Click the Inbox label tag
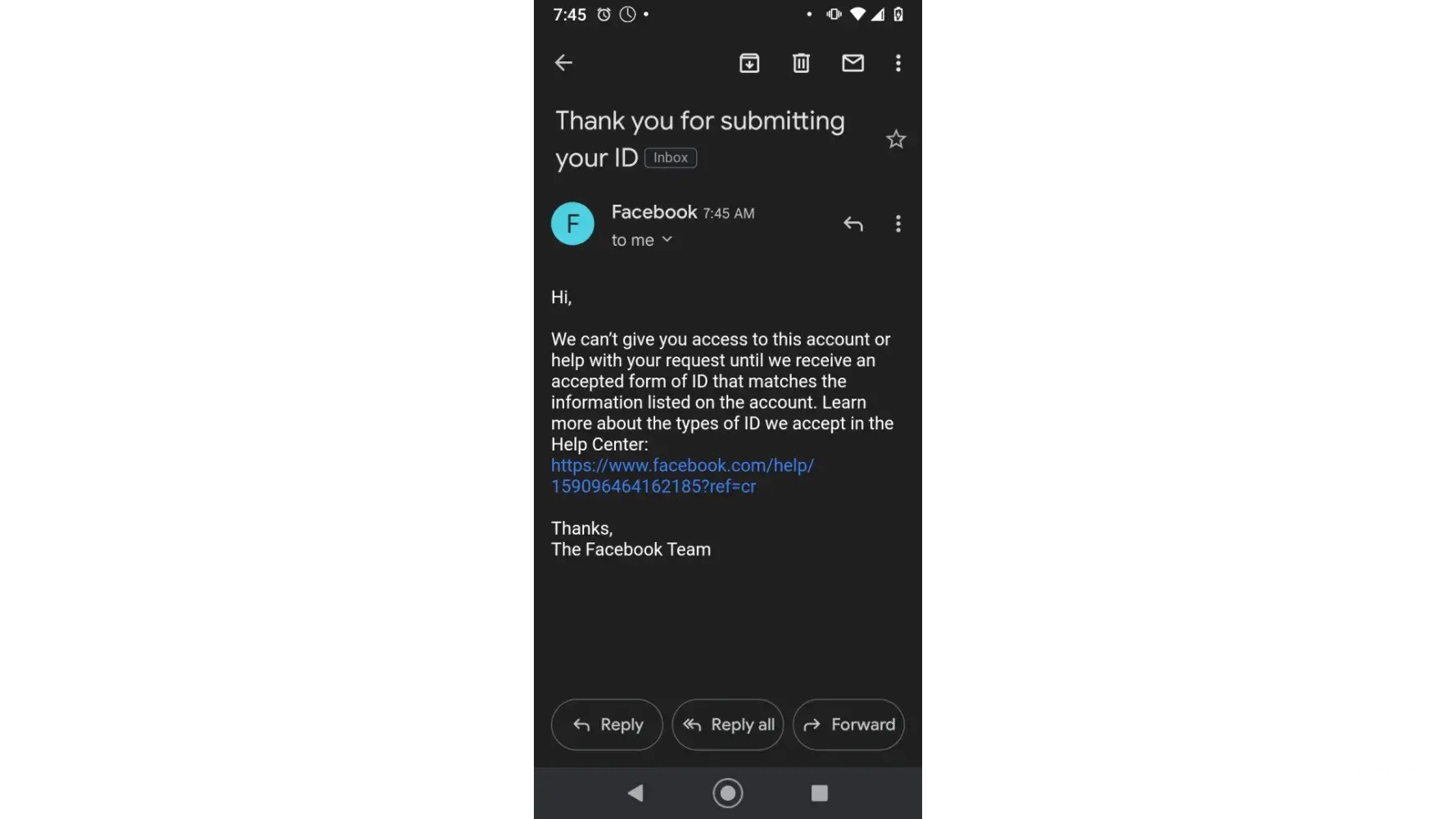The height and width of the screenshot is (819, 1456). click(x=671, y=157)
